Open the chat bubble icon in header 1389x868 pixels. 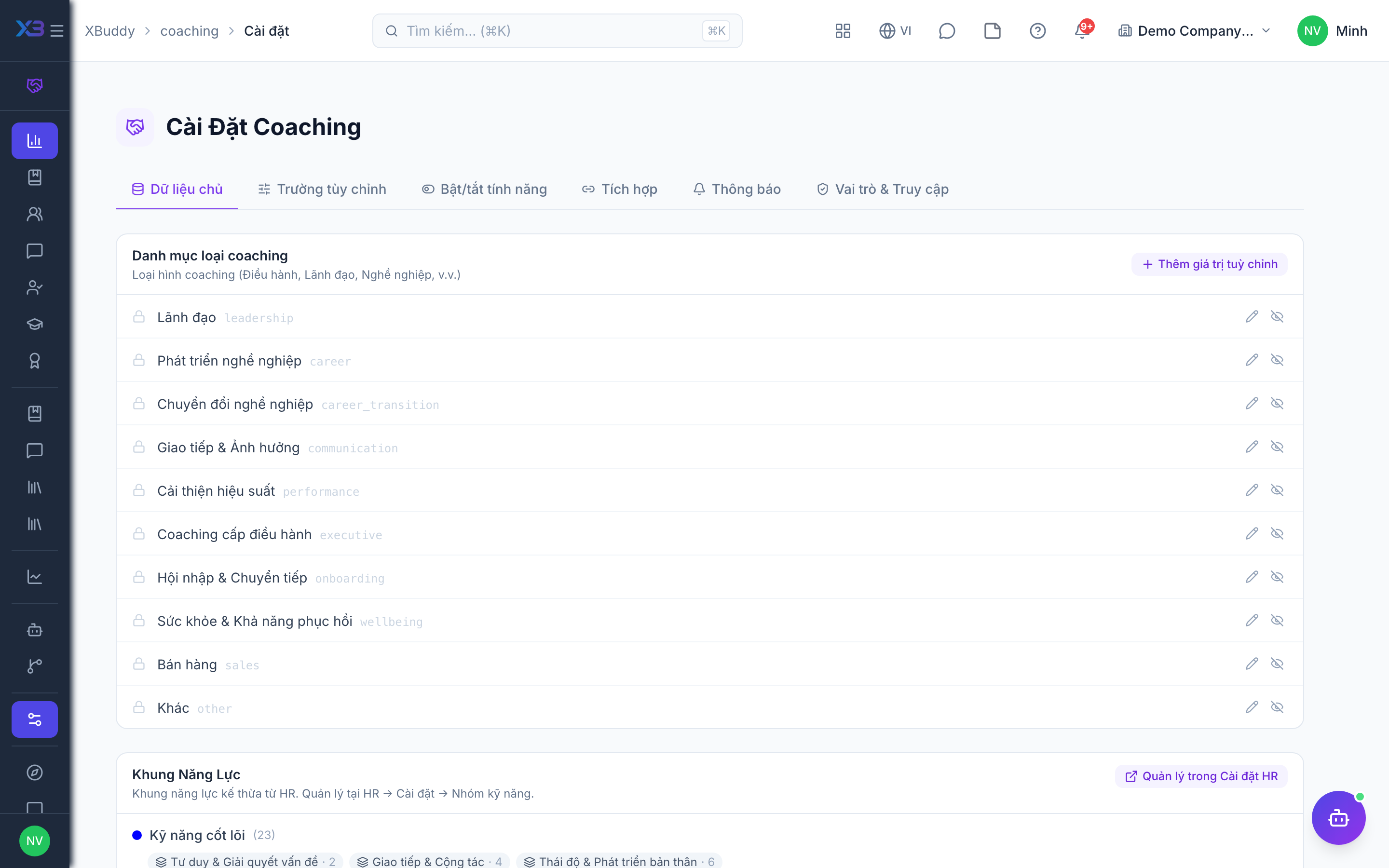pyautogui.click(x=946, y=31)
